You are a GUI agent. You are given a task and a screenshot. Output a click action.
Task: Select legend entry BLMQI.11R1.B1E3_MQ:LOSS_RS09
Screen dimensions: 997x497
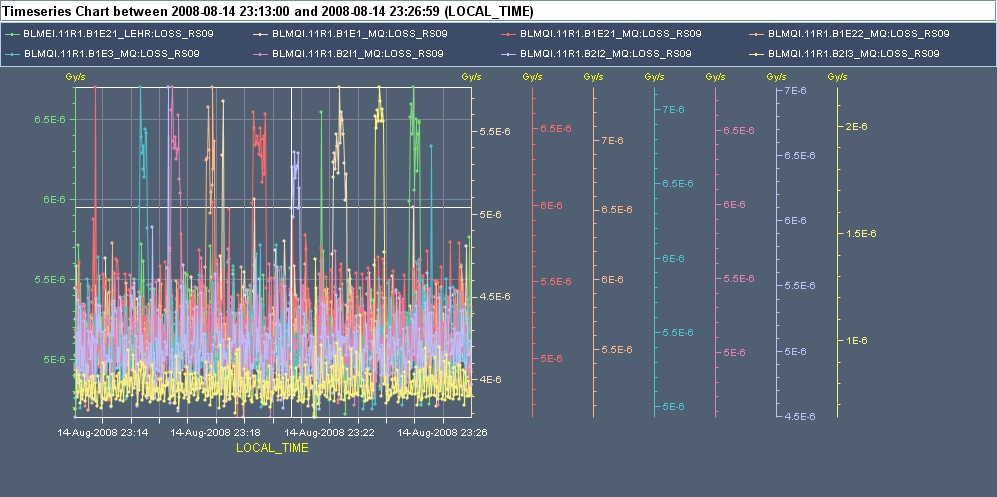[103, 54]
